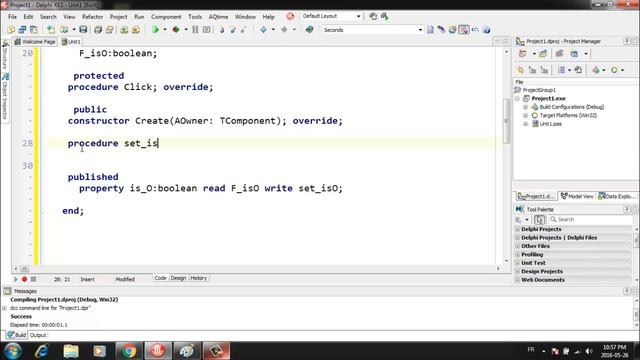
Task: Click the Run (green play) toolbar icon
Action: [x=155, y=29]
